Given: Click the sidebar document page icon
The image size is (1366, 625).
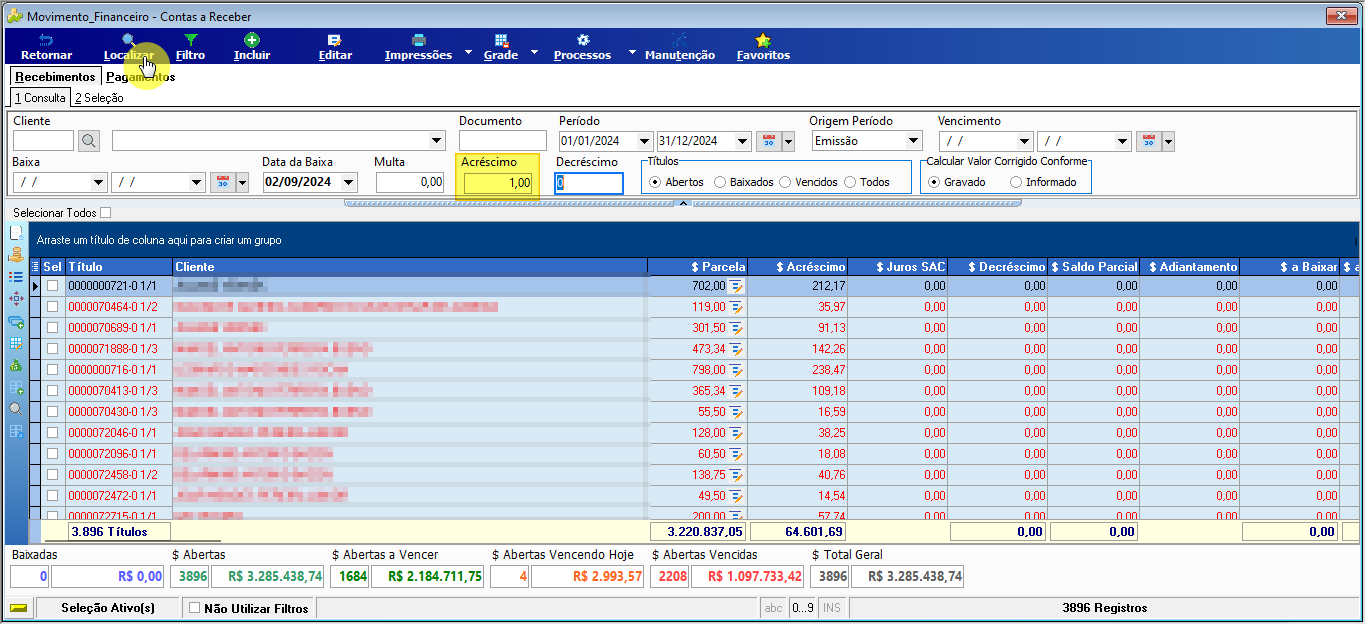Looking at the screenshot, I should [x=16, y=232].
